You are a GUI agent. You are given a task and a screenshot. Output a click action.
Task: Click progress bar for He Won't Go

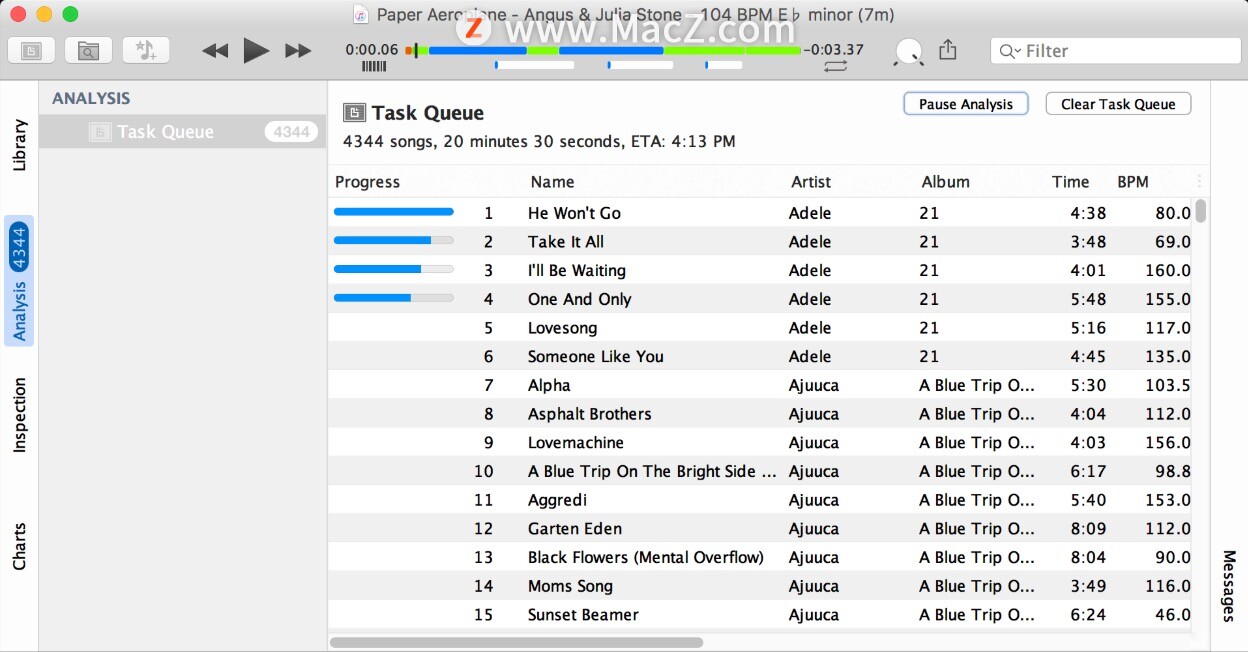pos(393,212)
